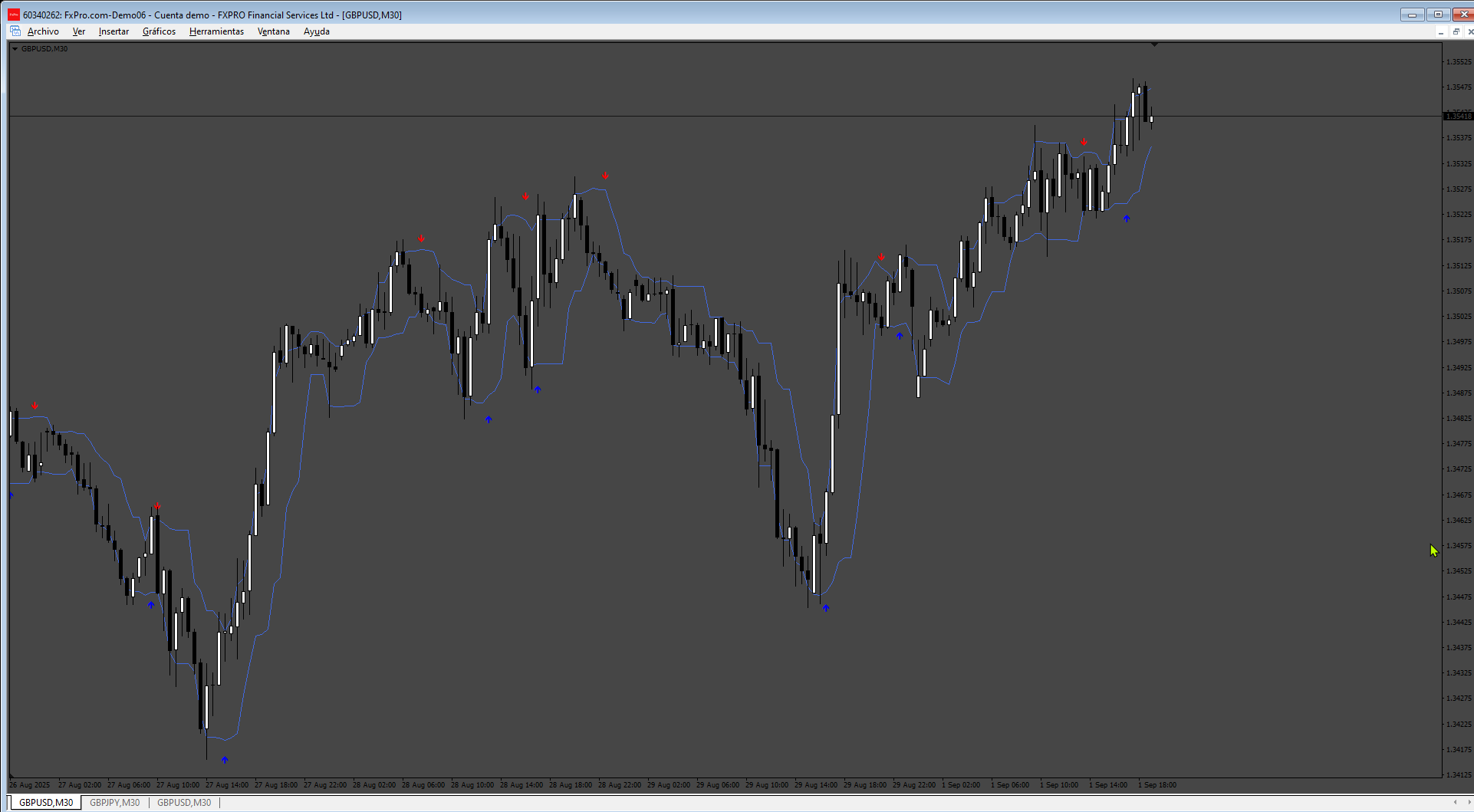Click the '29 Aug 14:00' time axis label

point(816,785)
